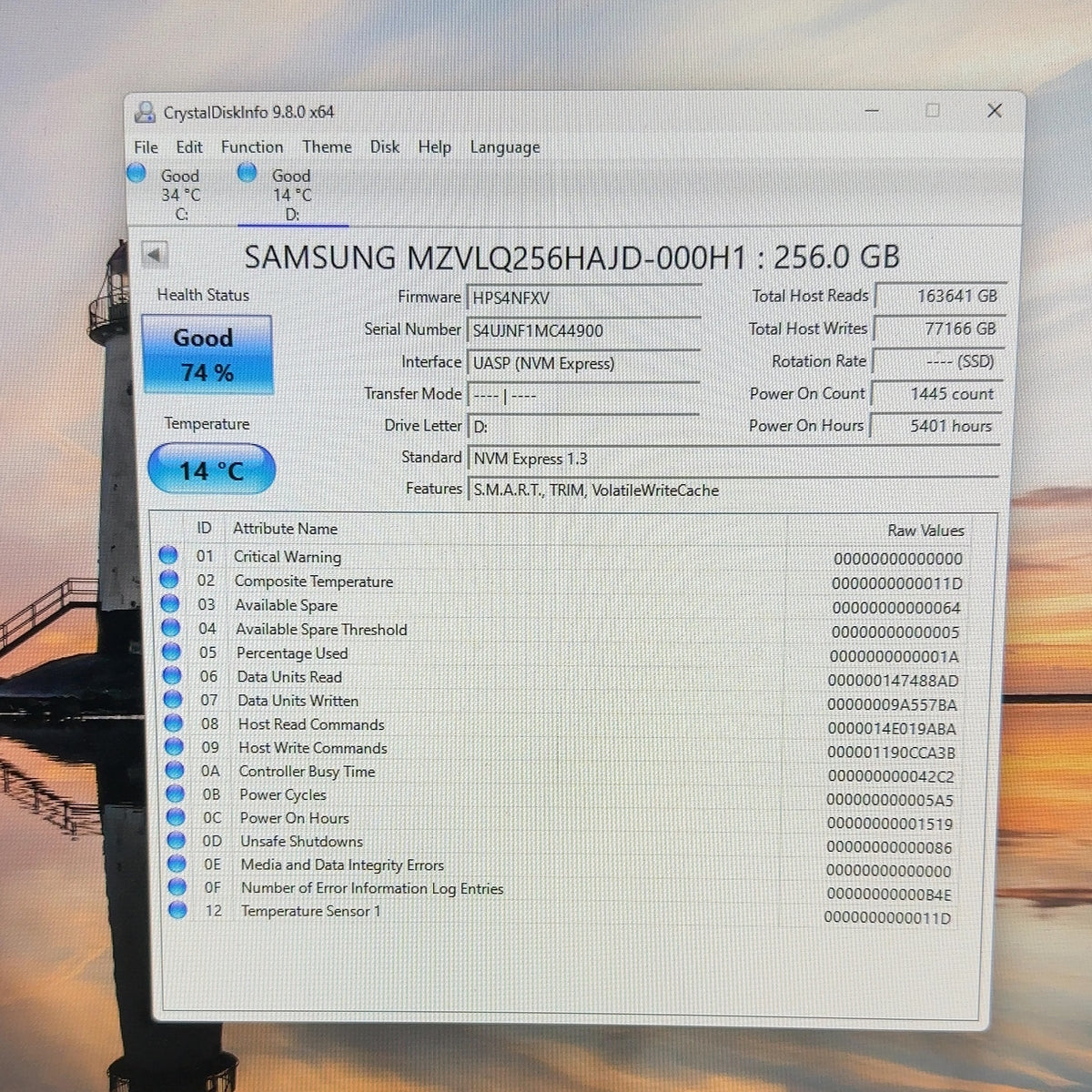This screenshot has width=1092, height=1092.
Task: Click the Power On Count value 1445 count
Action: click(x=937, y=394)
